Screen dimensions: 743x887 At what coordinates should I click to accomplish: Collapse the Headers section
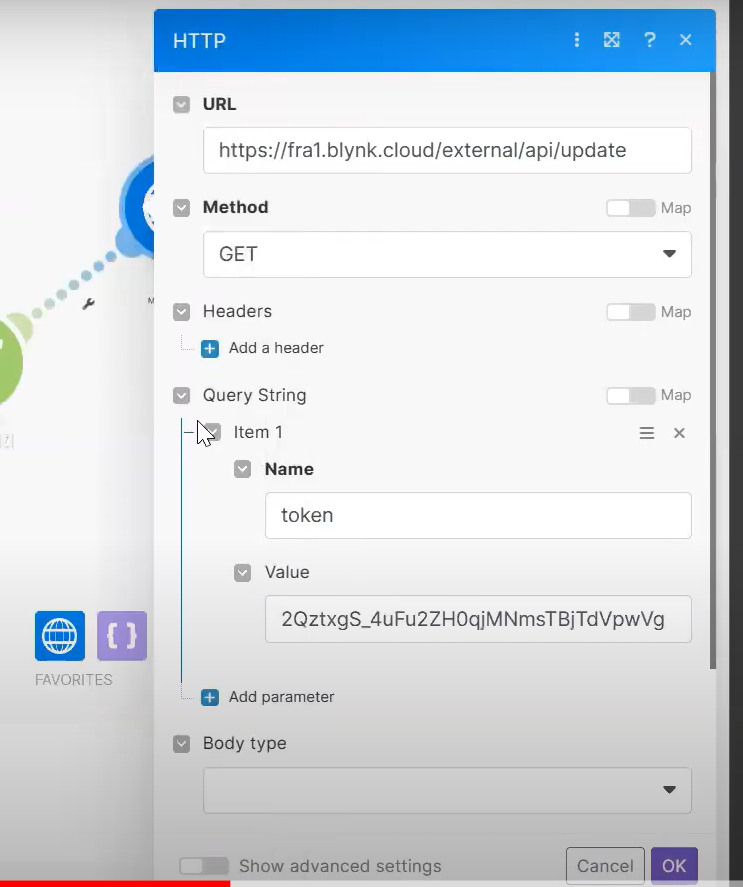click(x=182, y=312)
